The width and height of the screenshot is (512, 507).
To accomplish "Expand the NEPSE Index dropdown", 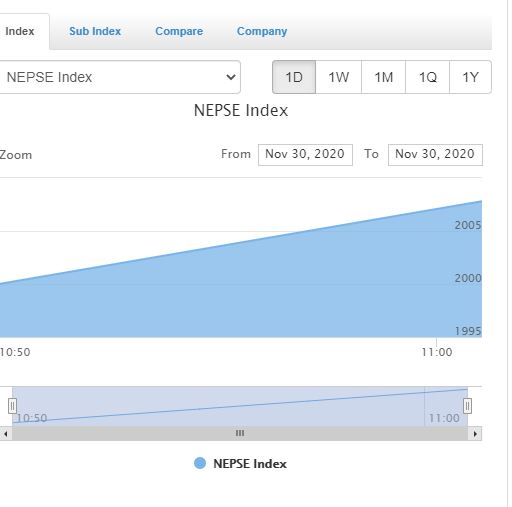I will (x=120, y=77).
